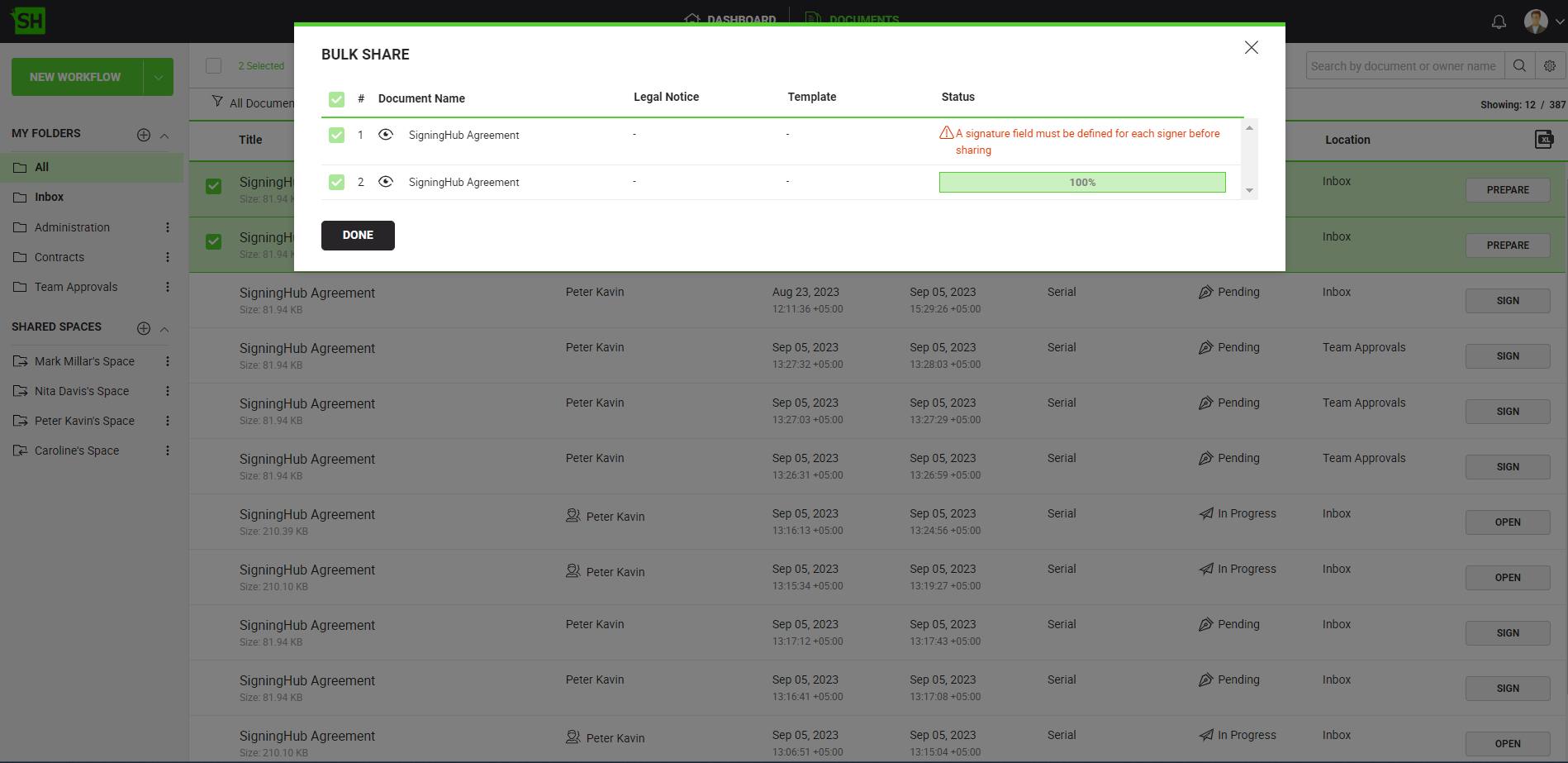This screenshot has width=1568, height=763.
Task: Uncheck the first document in Bulk Share
Action: pyautogui.click(x=336, y=135)
